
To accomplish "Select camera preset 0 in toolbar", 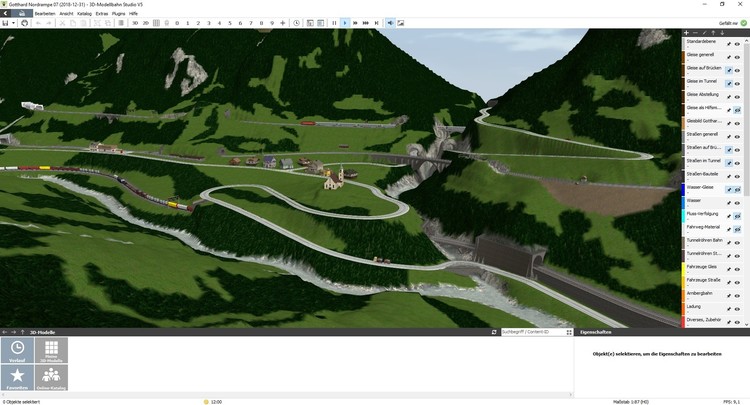I will [177, 23].
